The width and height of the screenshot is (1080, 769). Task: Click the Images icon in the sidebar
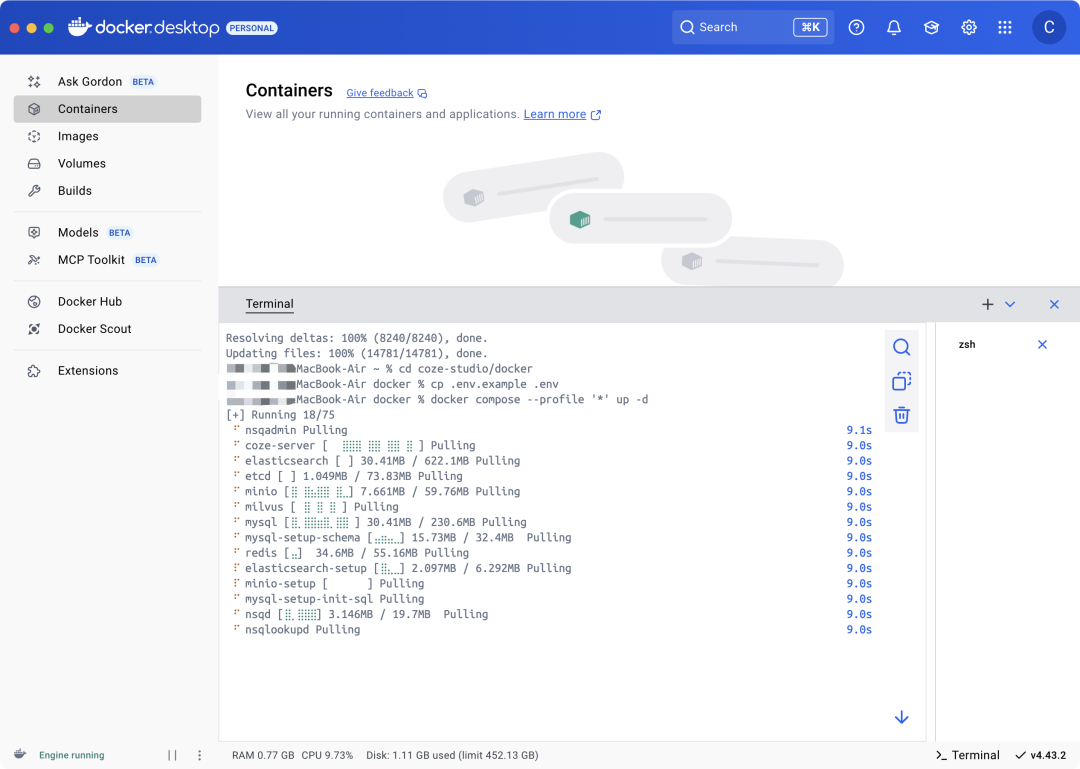(x=34, y=136)
